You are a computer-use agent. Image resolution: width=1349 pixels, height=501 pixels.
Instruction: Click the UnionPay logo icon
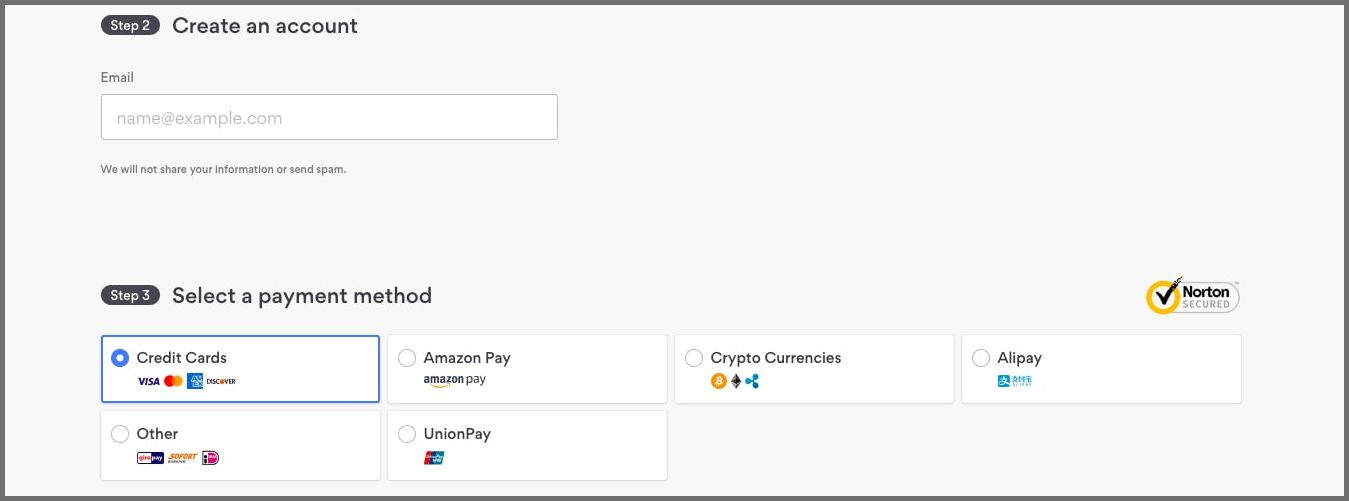[x=434, y=457]
